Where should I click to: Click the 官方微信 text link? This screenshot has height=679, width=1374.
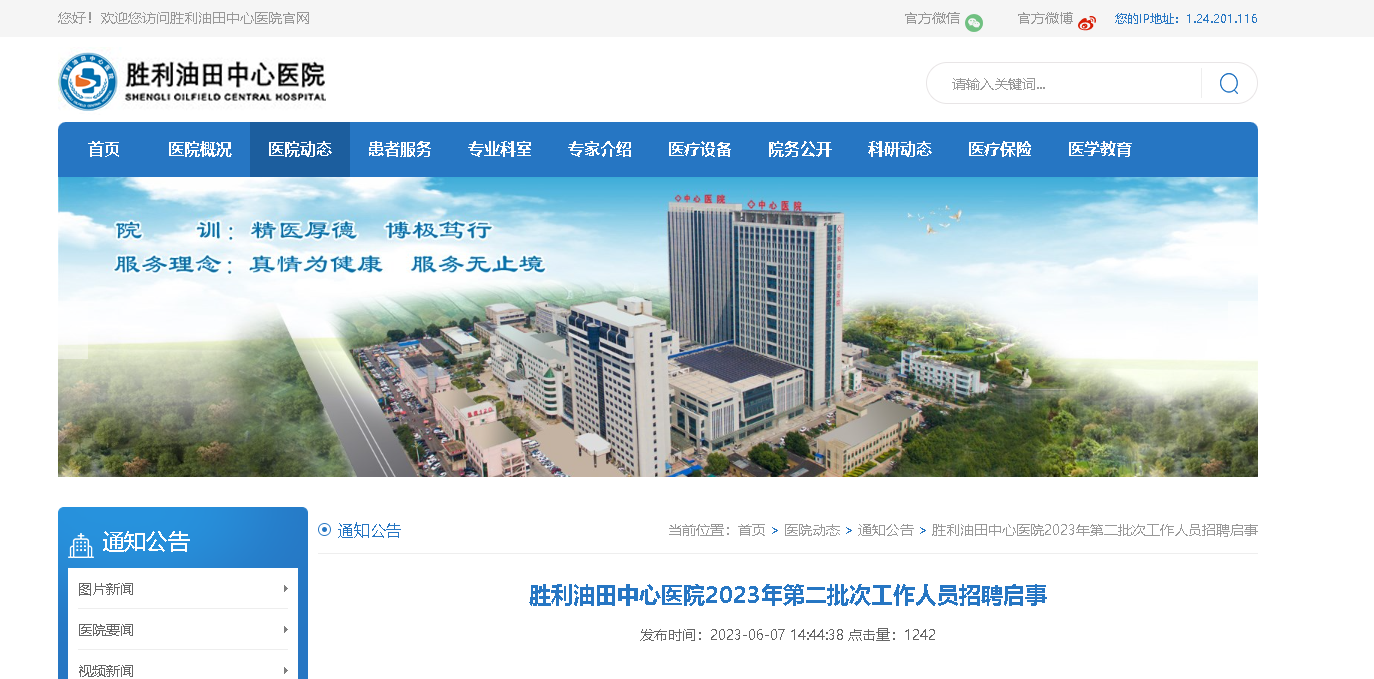932,18
